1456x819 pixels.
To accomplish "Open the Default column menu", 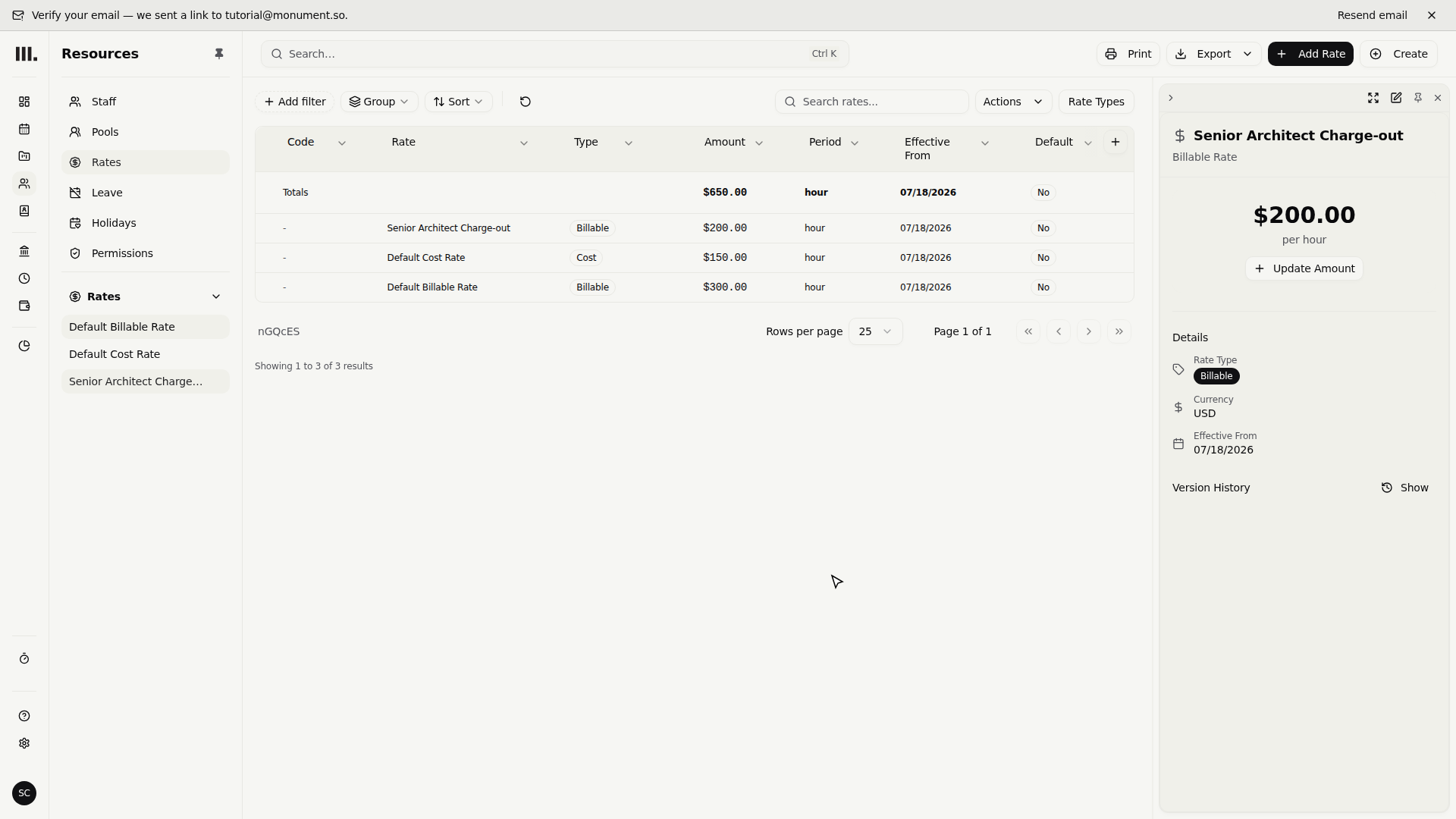I will [x=1088, y=143].
